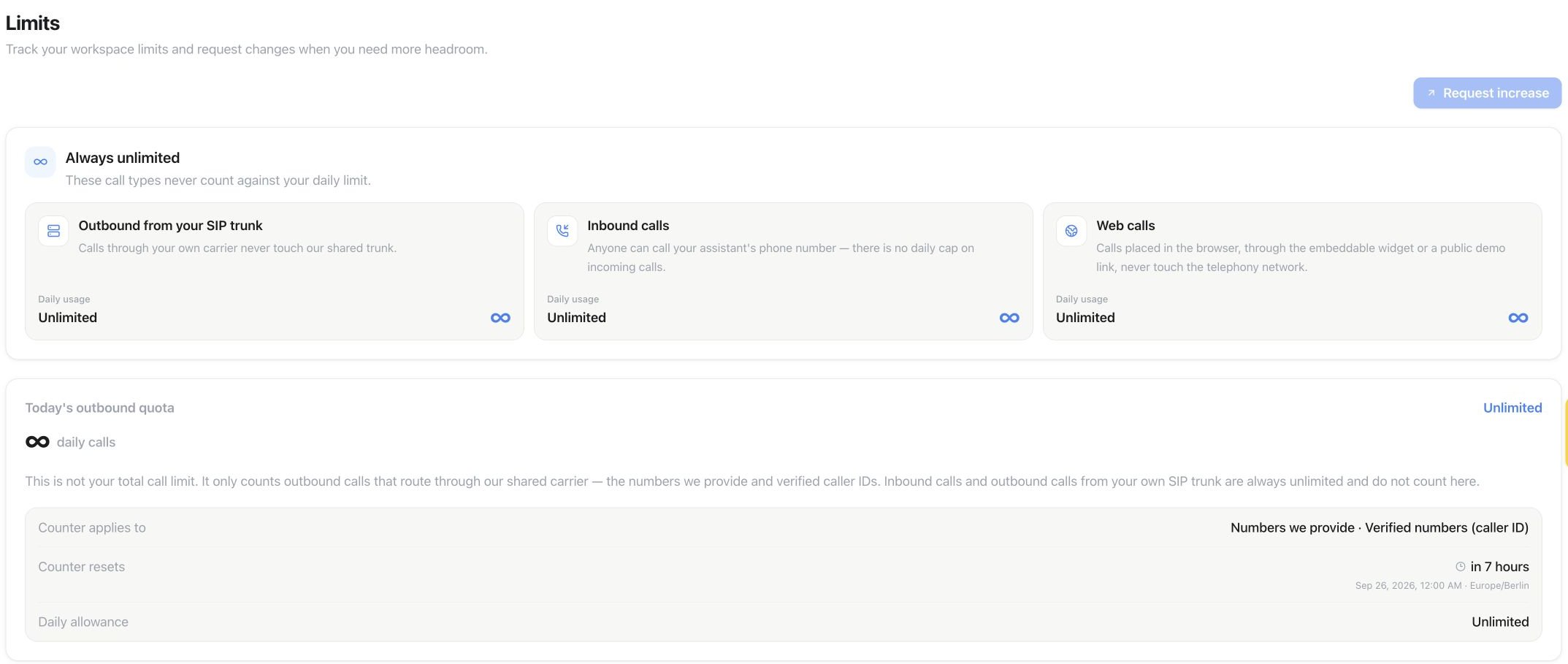Click the Always unlimited section title
The image size is (1568, 664).
pos(123,158)
